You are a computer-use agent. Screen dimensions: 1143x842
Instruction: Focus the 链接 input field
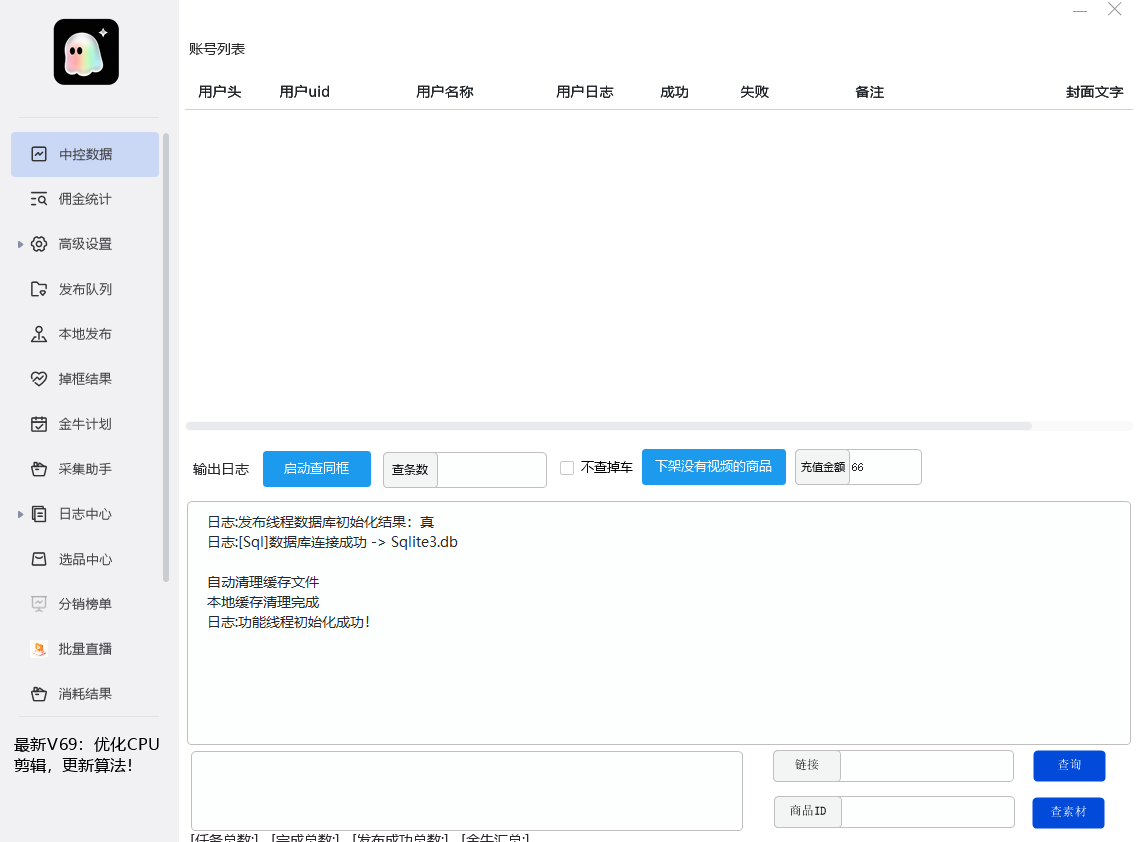tap(927, 765)
